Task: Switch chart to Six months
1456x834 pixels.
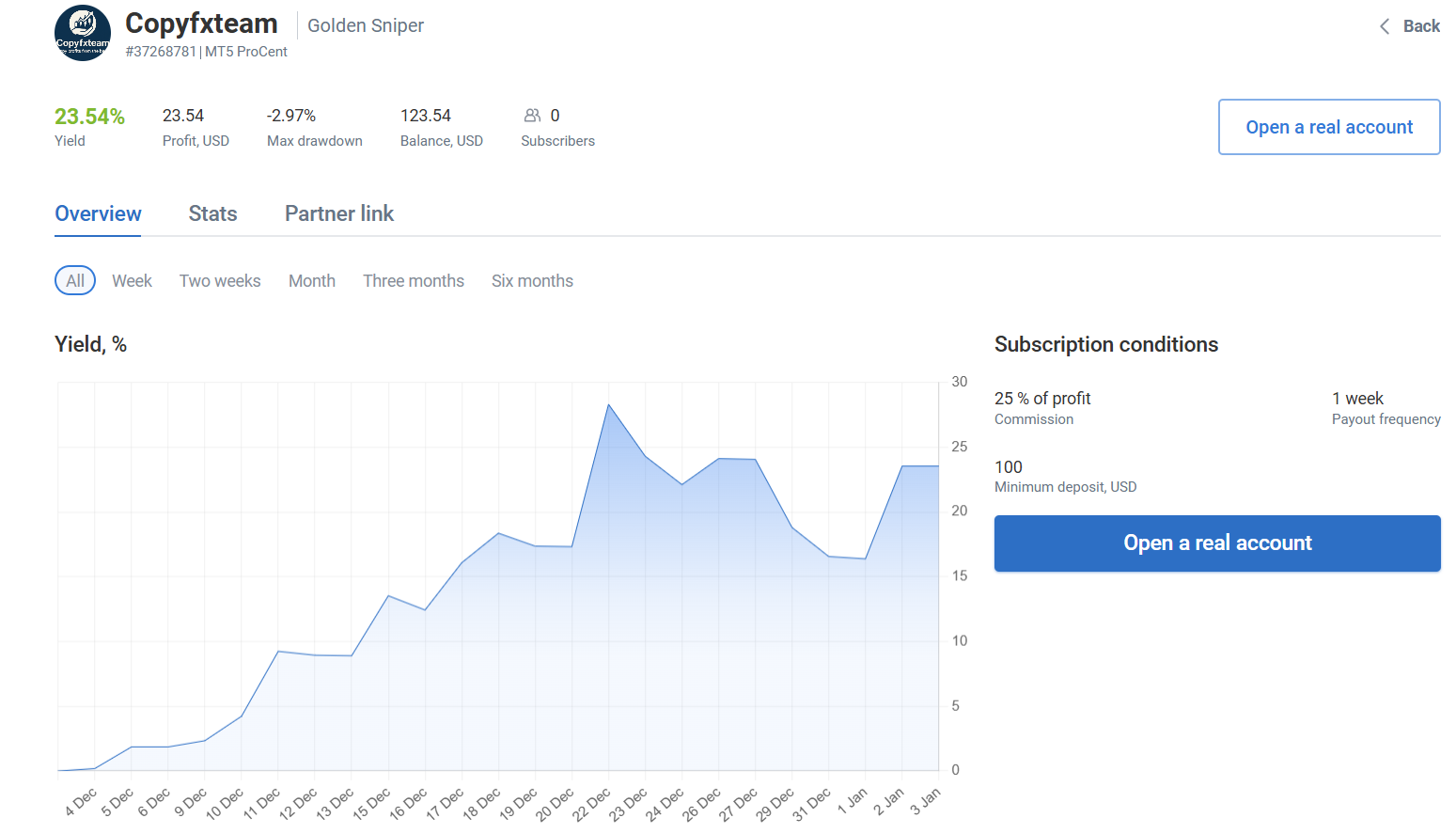Action: click(x=532, y=280)
